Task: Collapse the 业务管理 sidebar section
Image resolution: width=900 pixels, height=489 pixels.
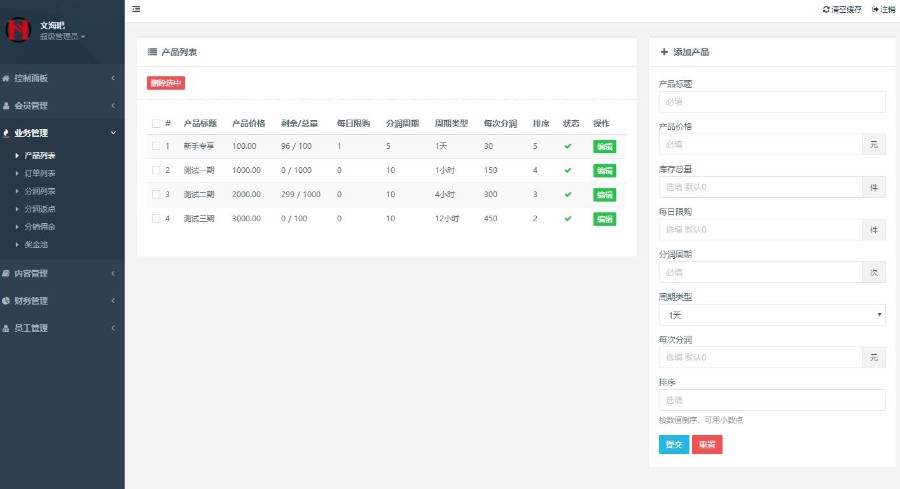Action: (60, 132)
